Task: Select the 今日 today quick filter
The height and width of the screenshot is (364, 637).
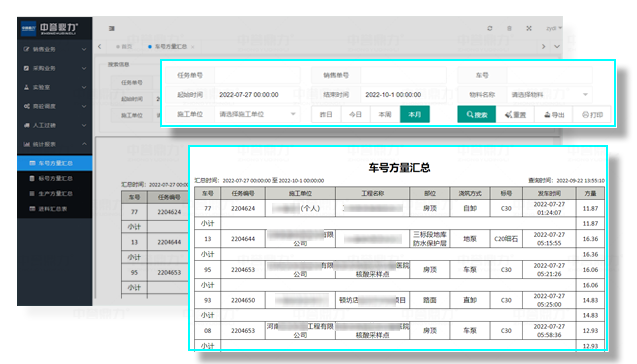Action: click(x=355, y=114)
